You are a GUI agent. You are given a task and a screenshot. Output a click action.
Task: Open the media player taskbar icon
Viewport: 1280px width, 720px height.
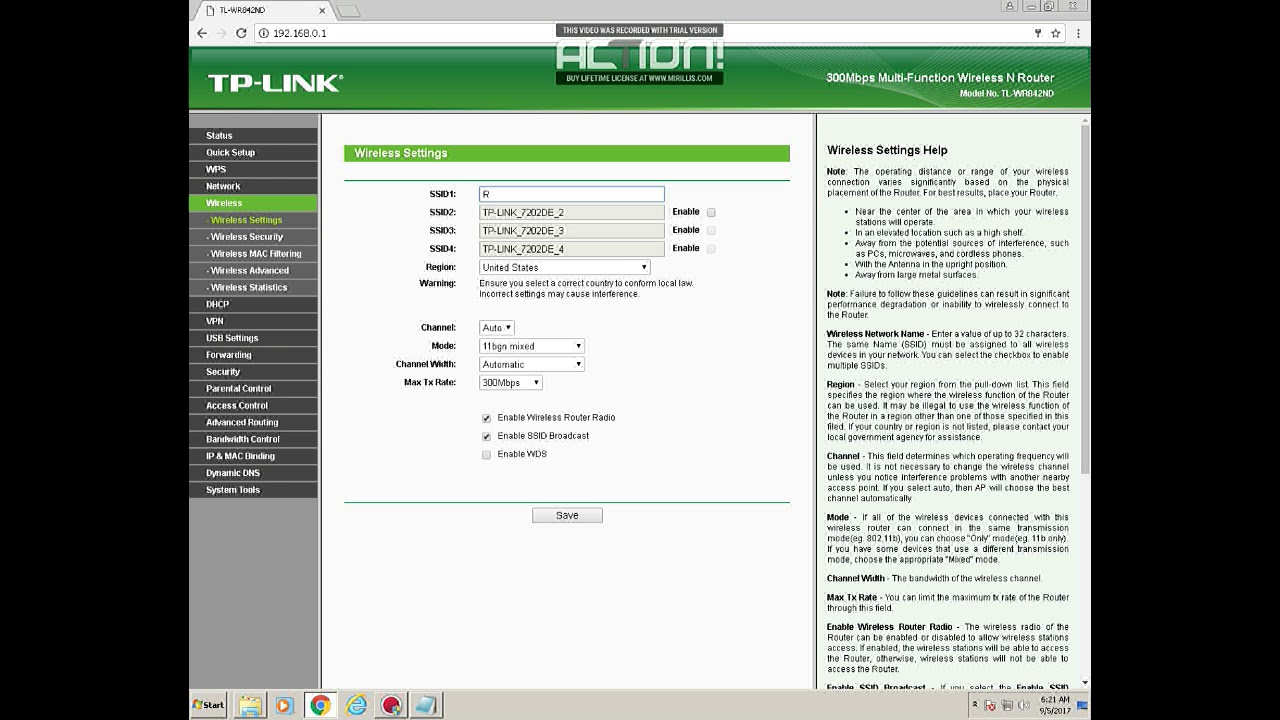284,706
